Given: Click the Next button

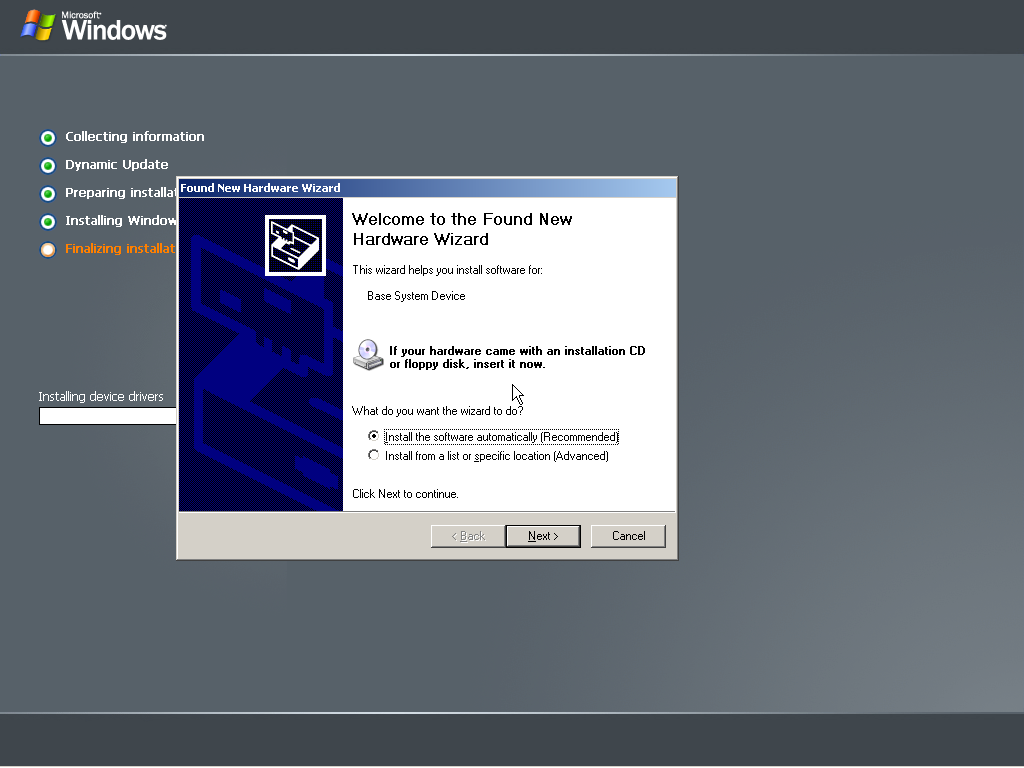Looking at the screenshot, I should coord(543,536).
